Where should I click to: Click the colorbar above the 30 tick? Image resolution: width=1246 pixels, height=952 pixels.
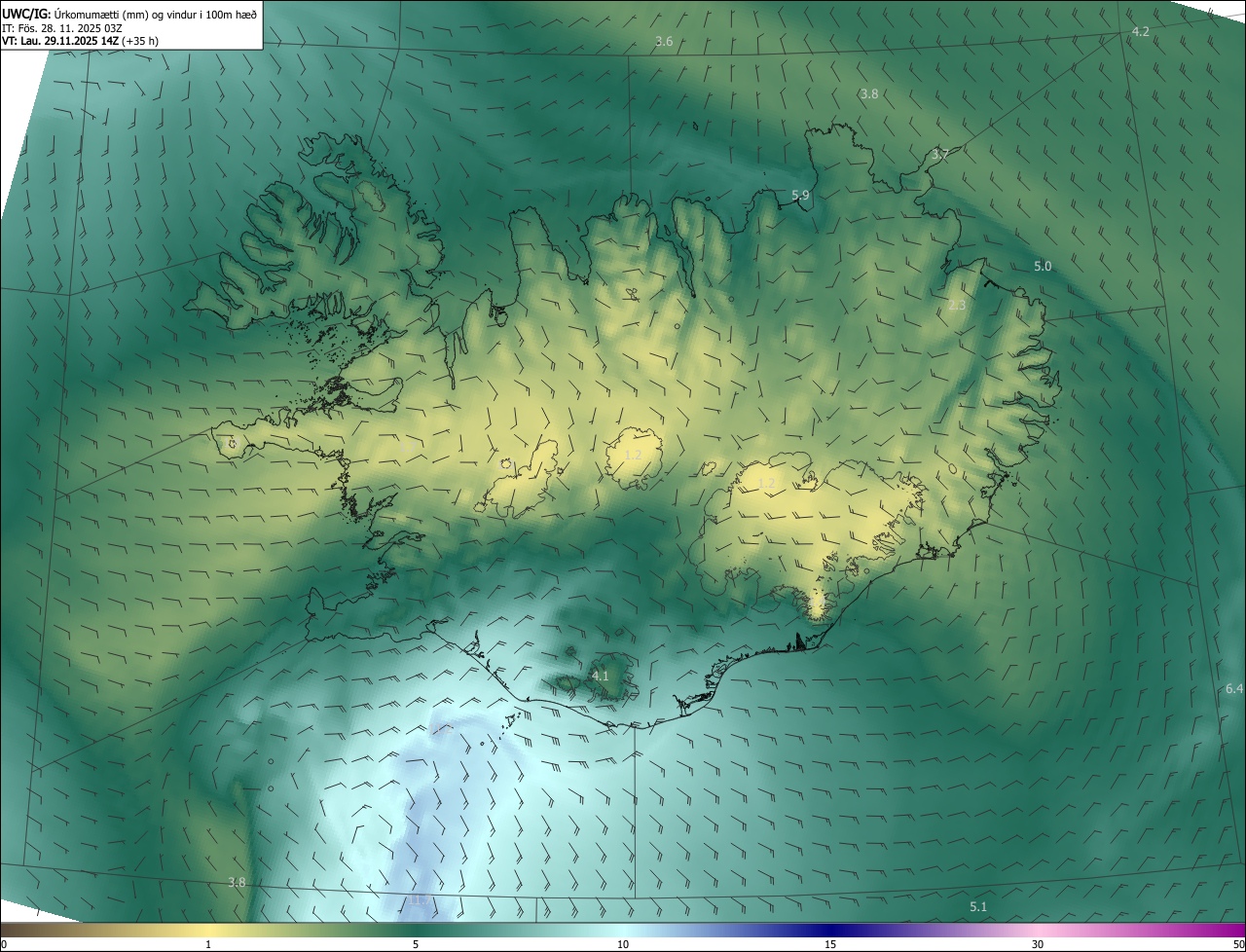(x=1038, y=930)
